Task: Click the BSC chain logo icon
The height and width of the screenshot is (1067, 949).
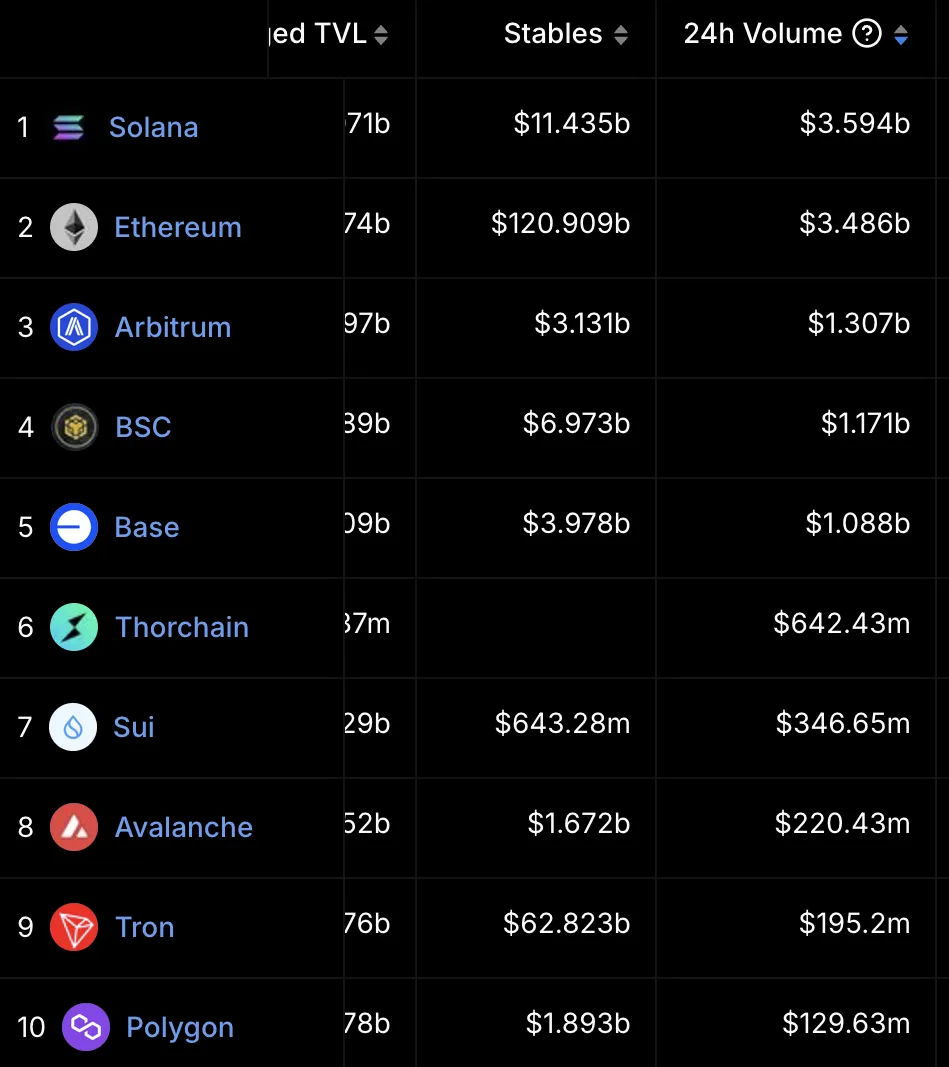Action: point(74,427)
